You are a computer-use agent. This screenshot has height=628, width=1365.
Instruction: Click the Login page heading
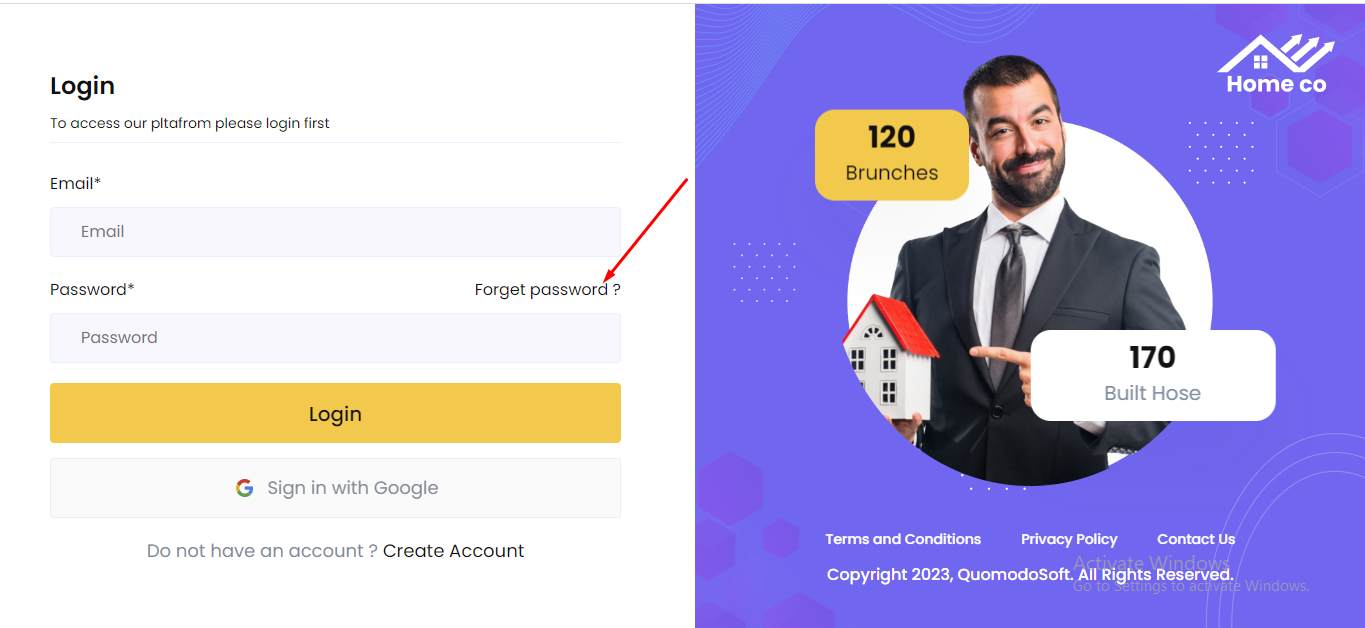coord(82,86)
